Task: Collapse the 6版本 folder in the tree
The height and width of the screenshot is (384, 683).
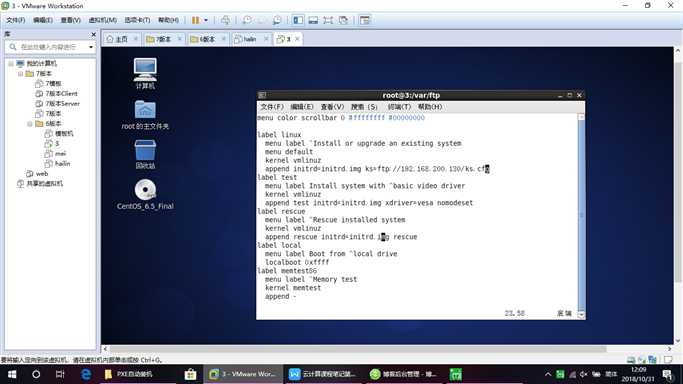Action: (30, 124)
